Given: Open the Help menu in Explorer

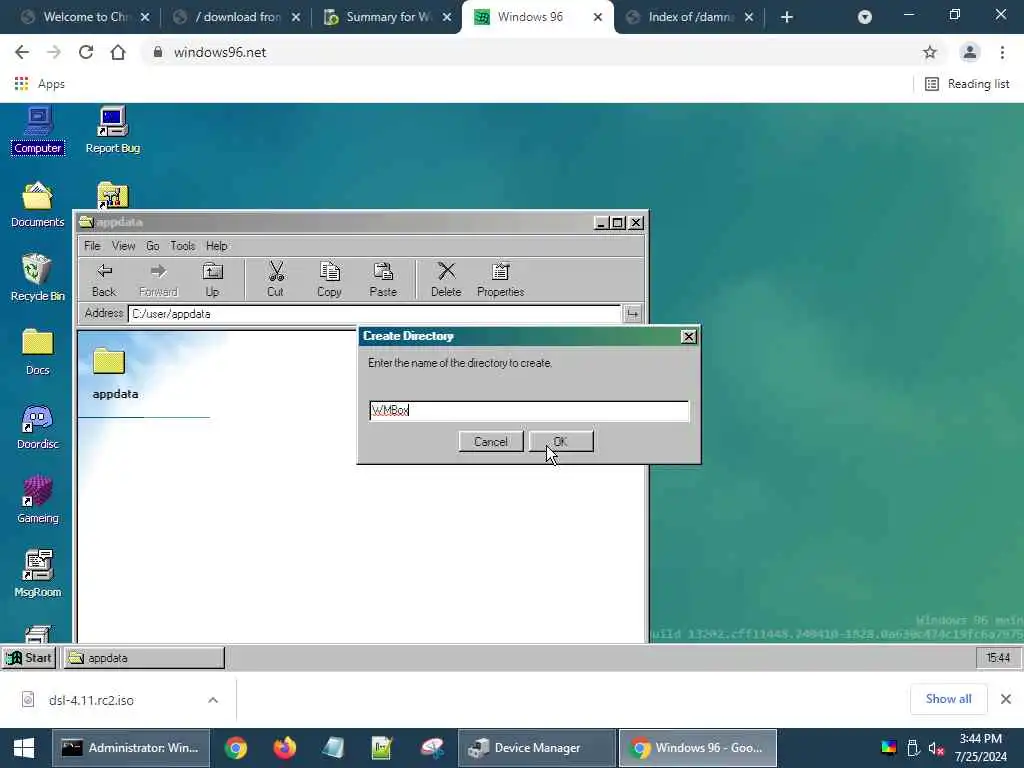Looking at the screenshot, I should tap(217, 246).
